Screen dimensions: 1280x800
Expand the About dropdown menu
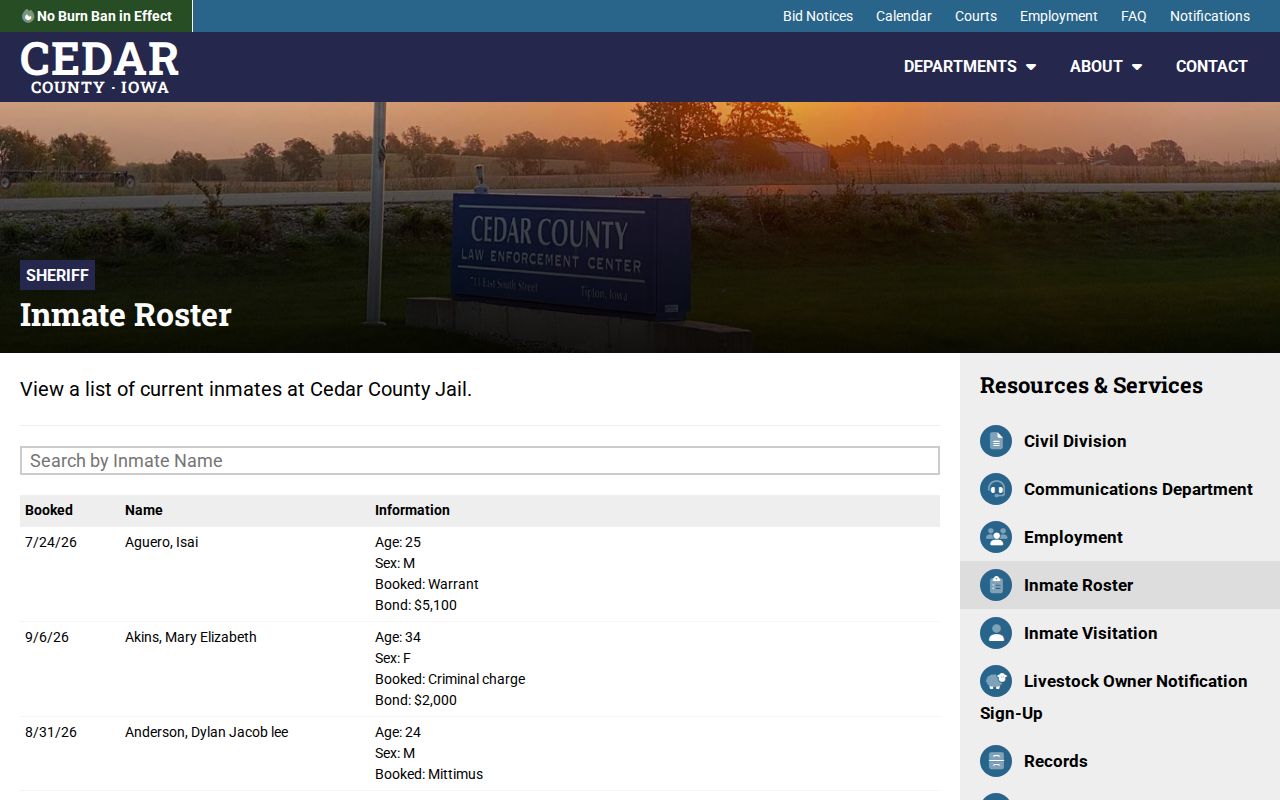[x=1106, y=66]
